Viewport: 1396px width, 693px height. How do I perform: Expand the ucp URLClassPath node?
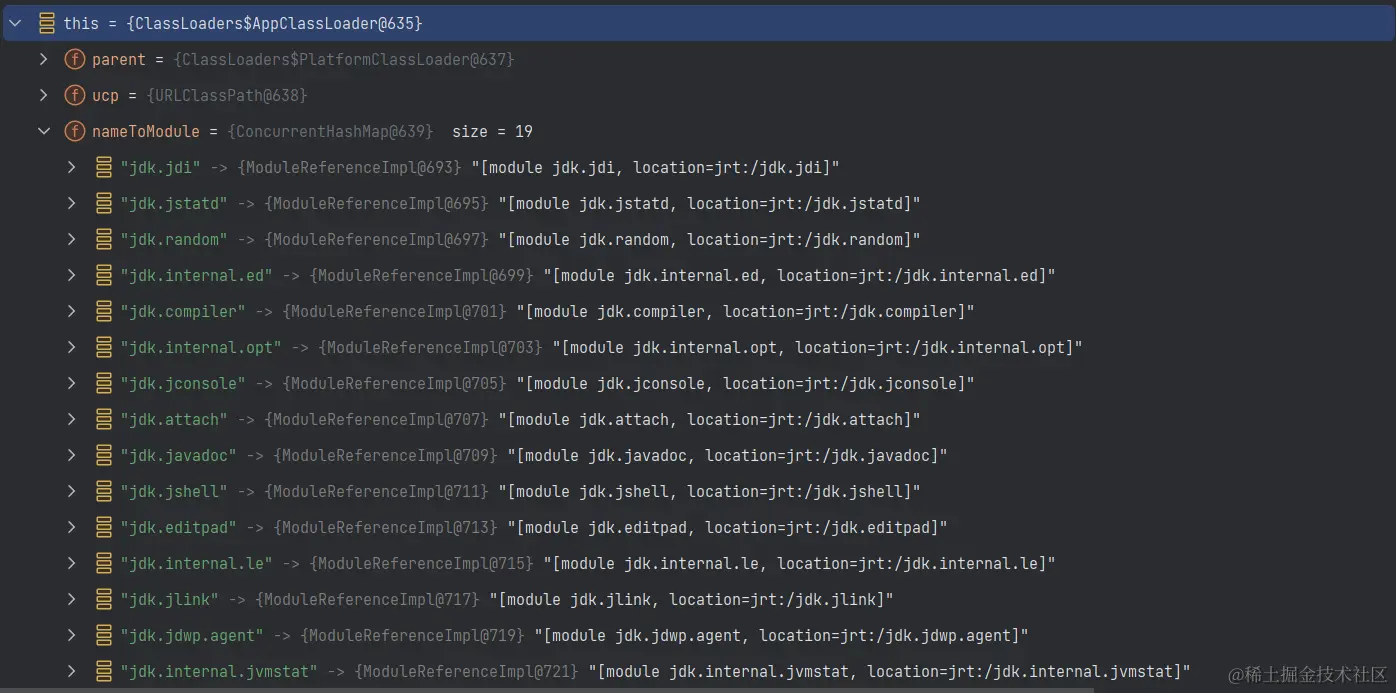pyautogui.click(x=43, y=95)
